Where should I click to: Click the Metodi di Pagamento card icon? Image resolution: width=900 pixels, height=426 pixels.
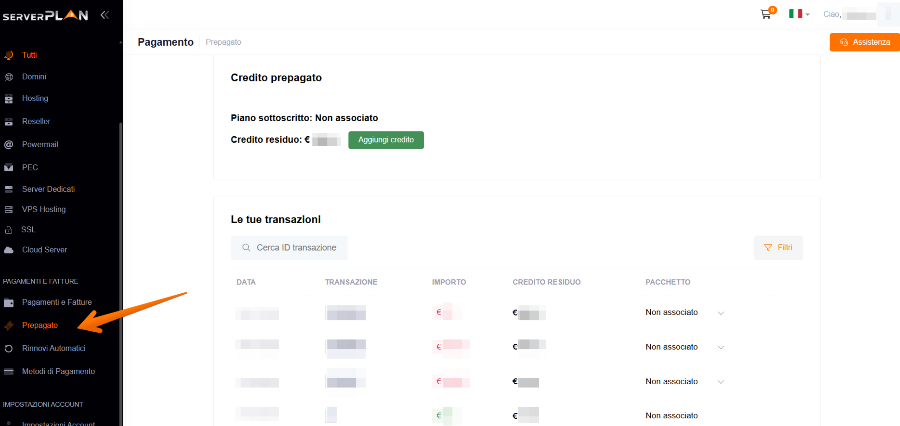click(9, 371)
